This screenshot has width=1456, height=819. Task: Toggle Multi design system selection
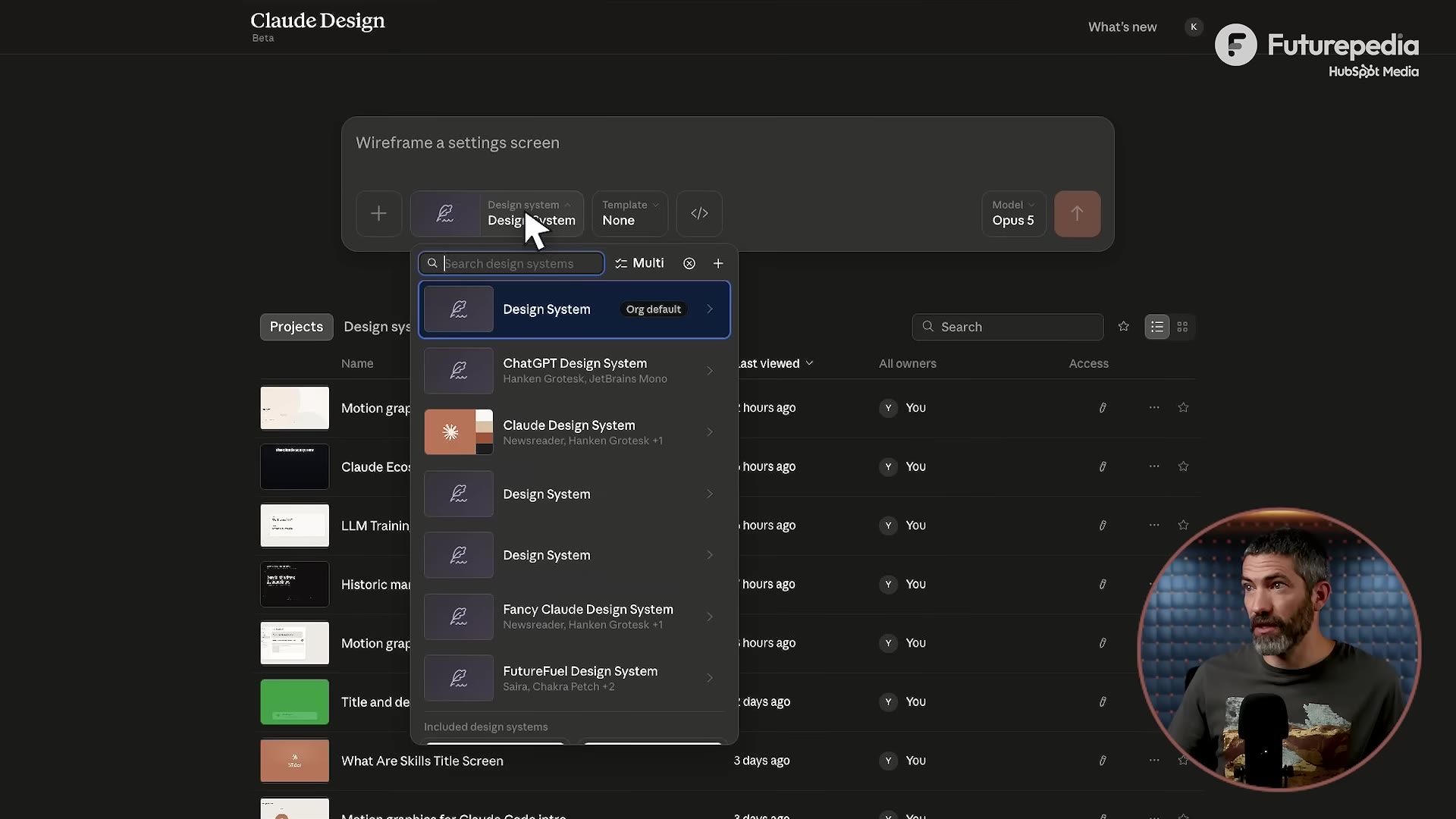tap(639, 263)
